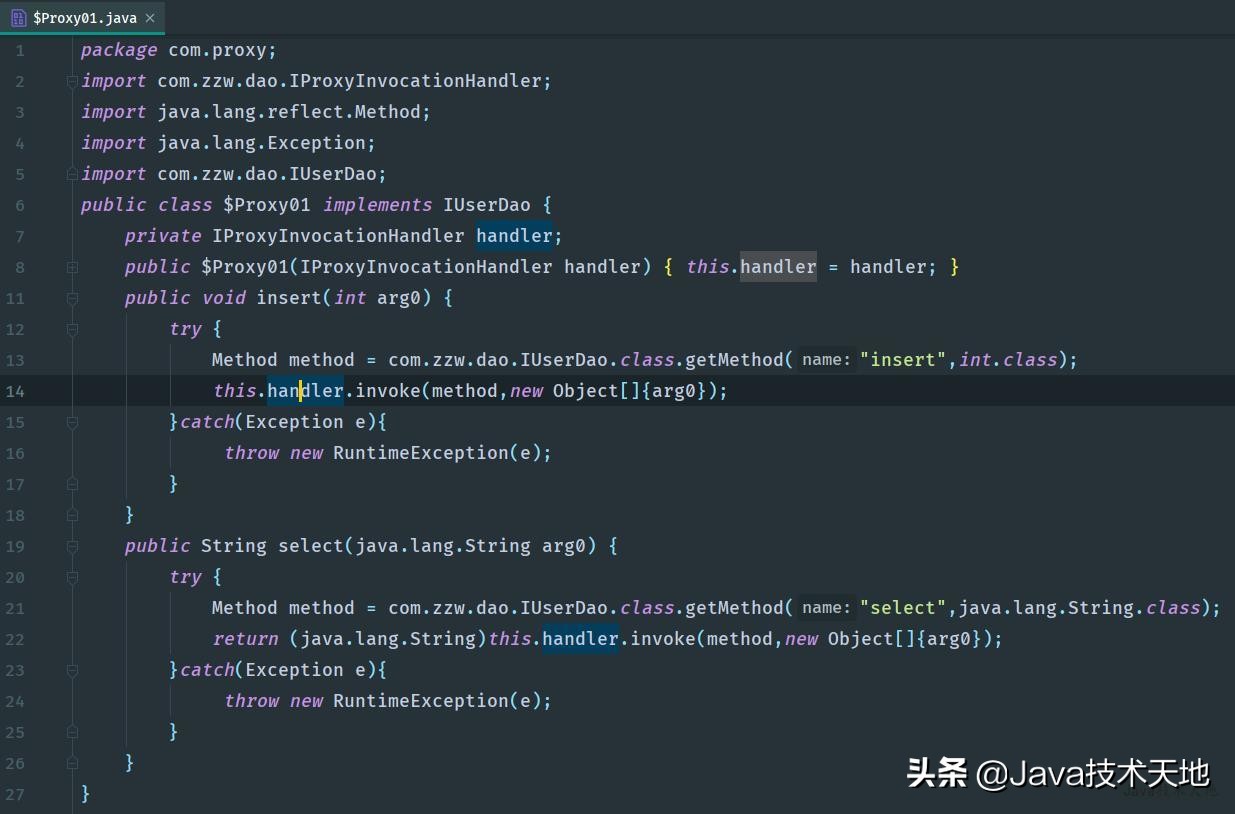Select the $Proxy01.java tab label
Image resolution: width=1235 pixels, height=814 pixels.
click(x=85, y=17)
